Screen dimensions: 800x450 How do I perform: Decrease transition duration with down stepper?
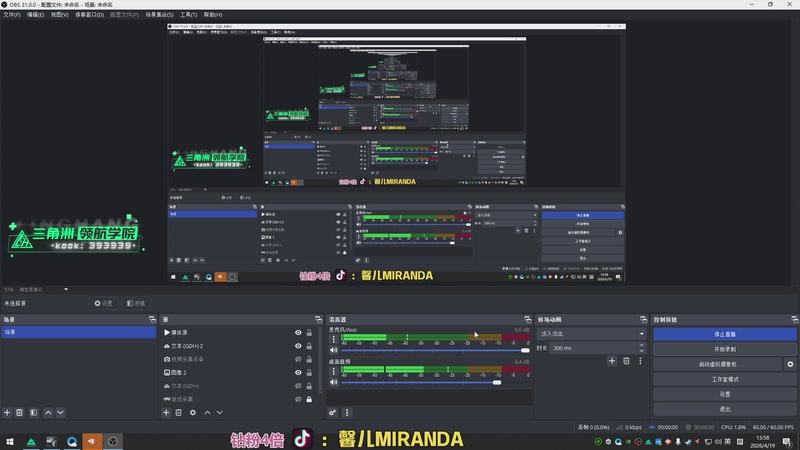[x=641, y=351]
